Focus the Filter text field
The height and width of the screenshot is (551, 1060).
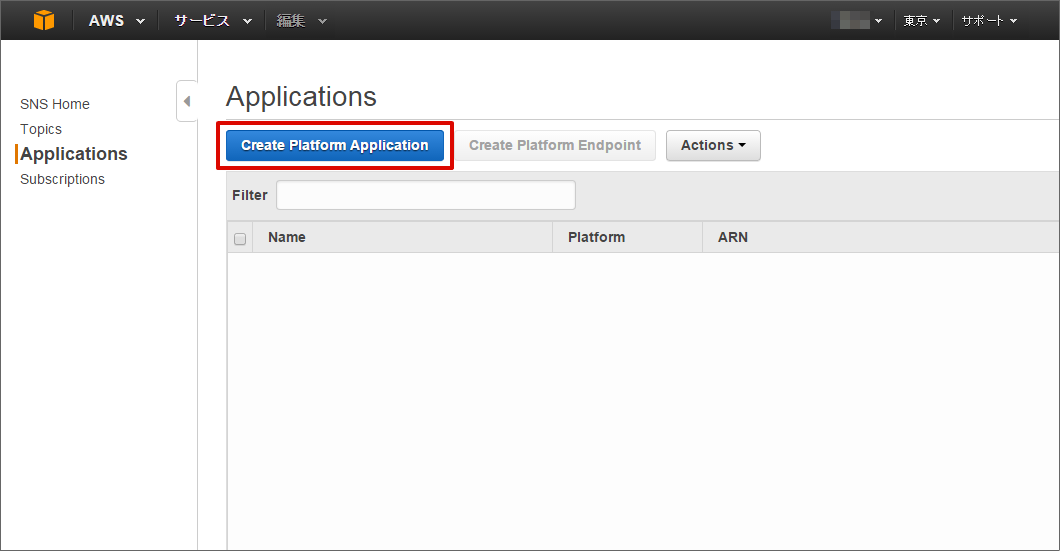426,195
